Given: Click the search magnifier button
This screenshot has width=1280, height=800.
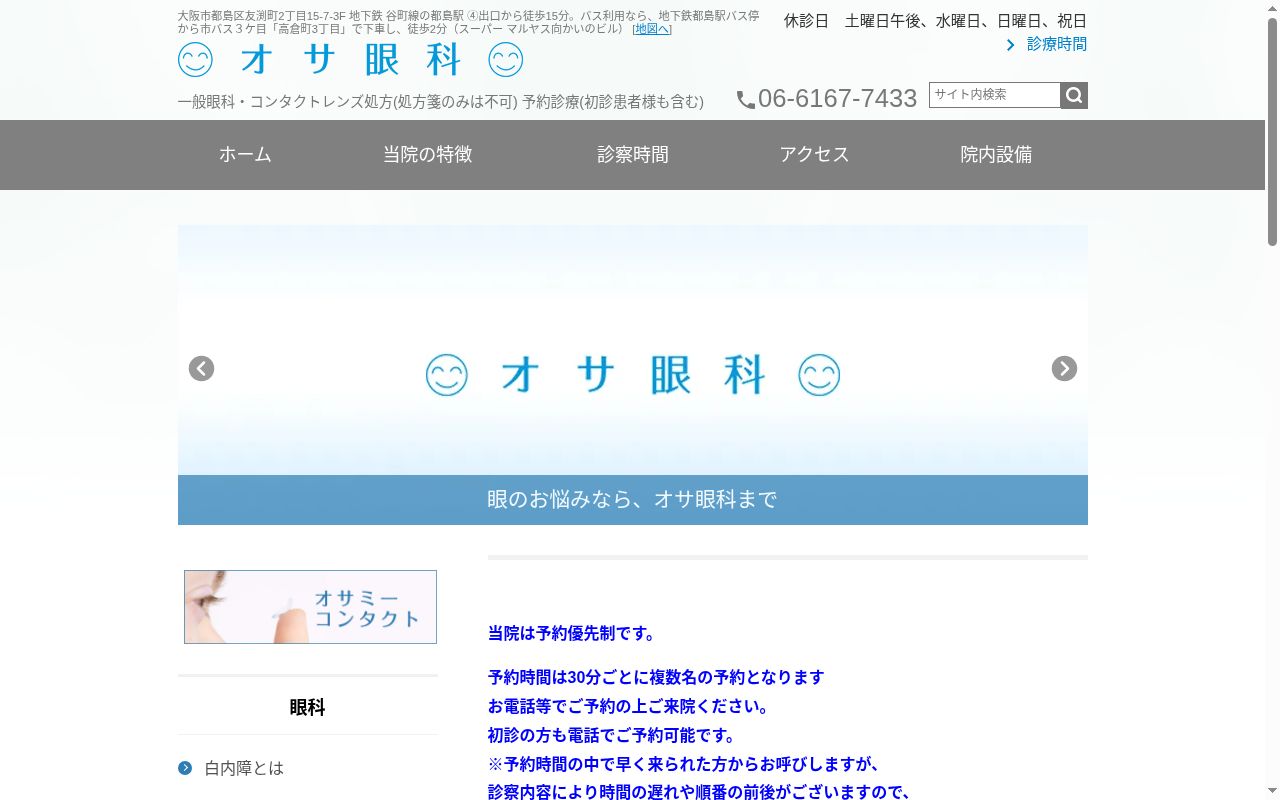Looking at the screenshot, I should pyautogui.click(x=1074, y=95).
